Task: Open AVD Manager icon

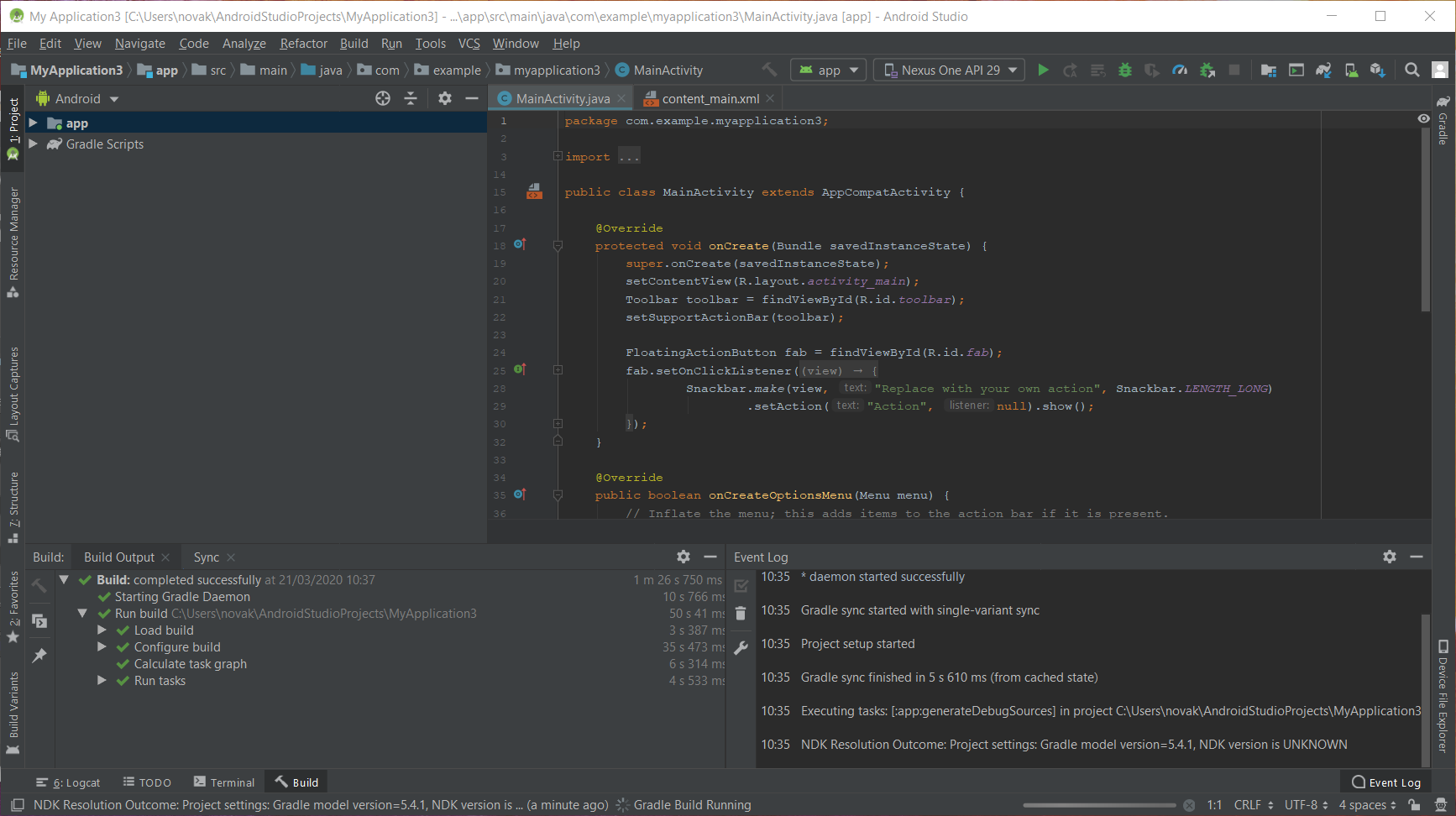Action: (x=1351, y=71)
